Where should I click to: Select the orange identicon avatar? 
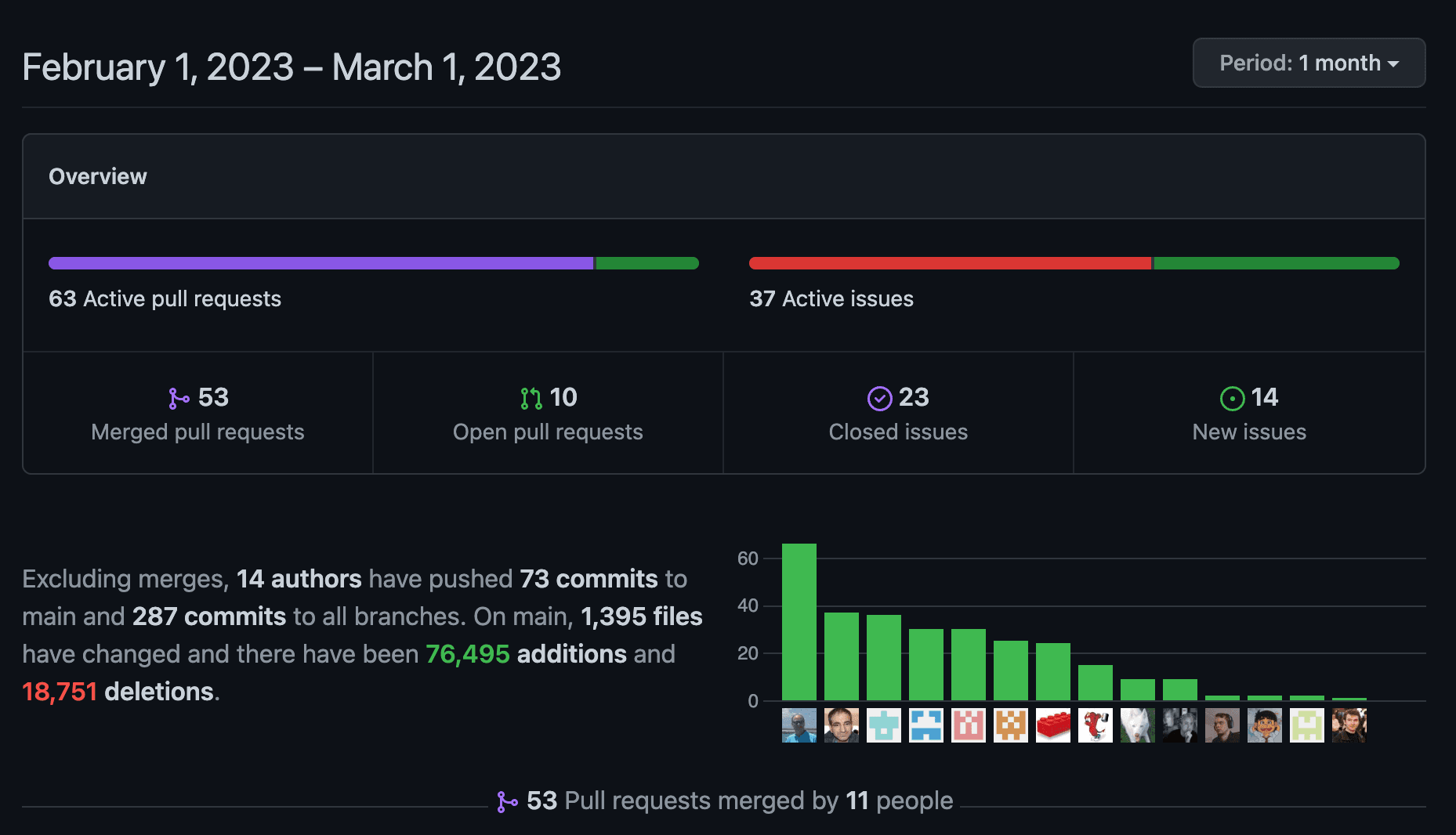[x=1011, y=725]
